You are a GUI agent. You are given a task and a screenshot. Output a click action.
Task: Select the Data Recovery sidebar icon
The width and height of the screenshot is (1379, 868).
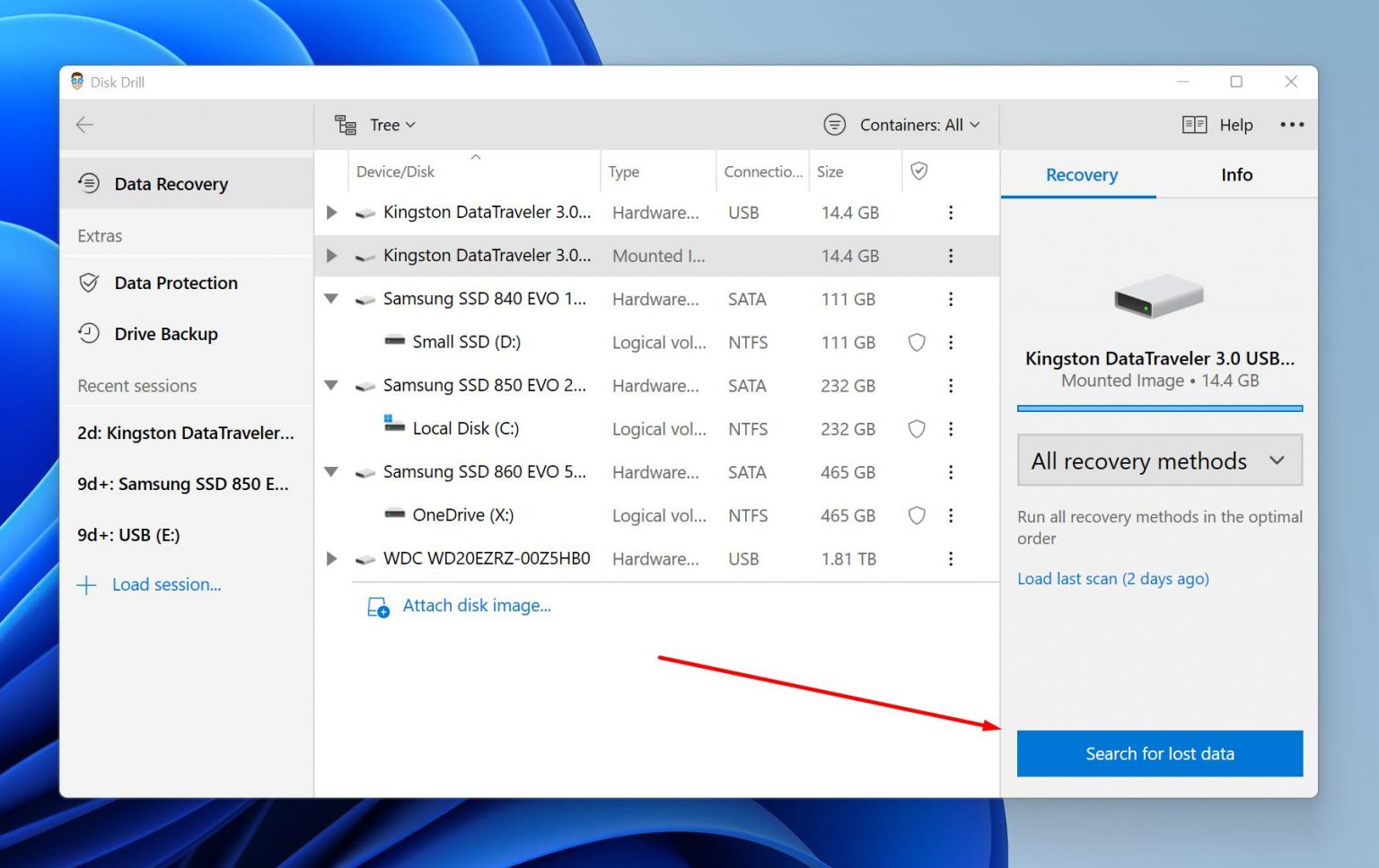click(90, 183)
